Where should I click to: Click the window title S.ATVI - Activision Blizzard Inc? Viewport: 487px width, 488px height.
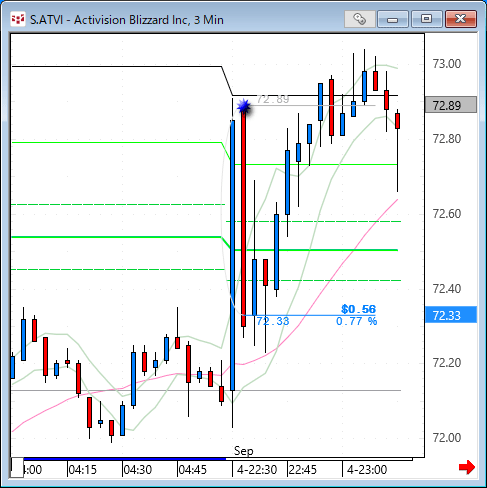click(127, 20)
